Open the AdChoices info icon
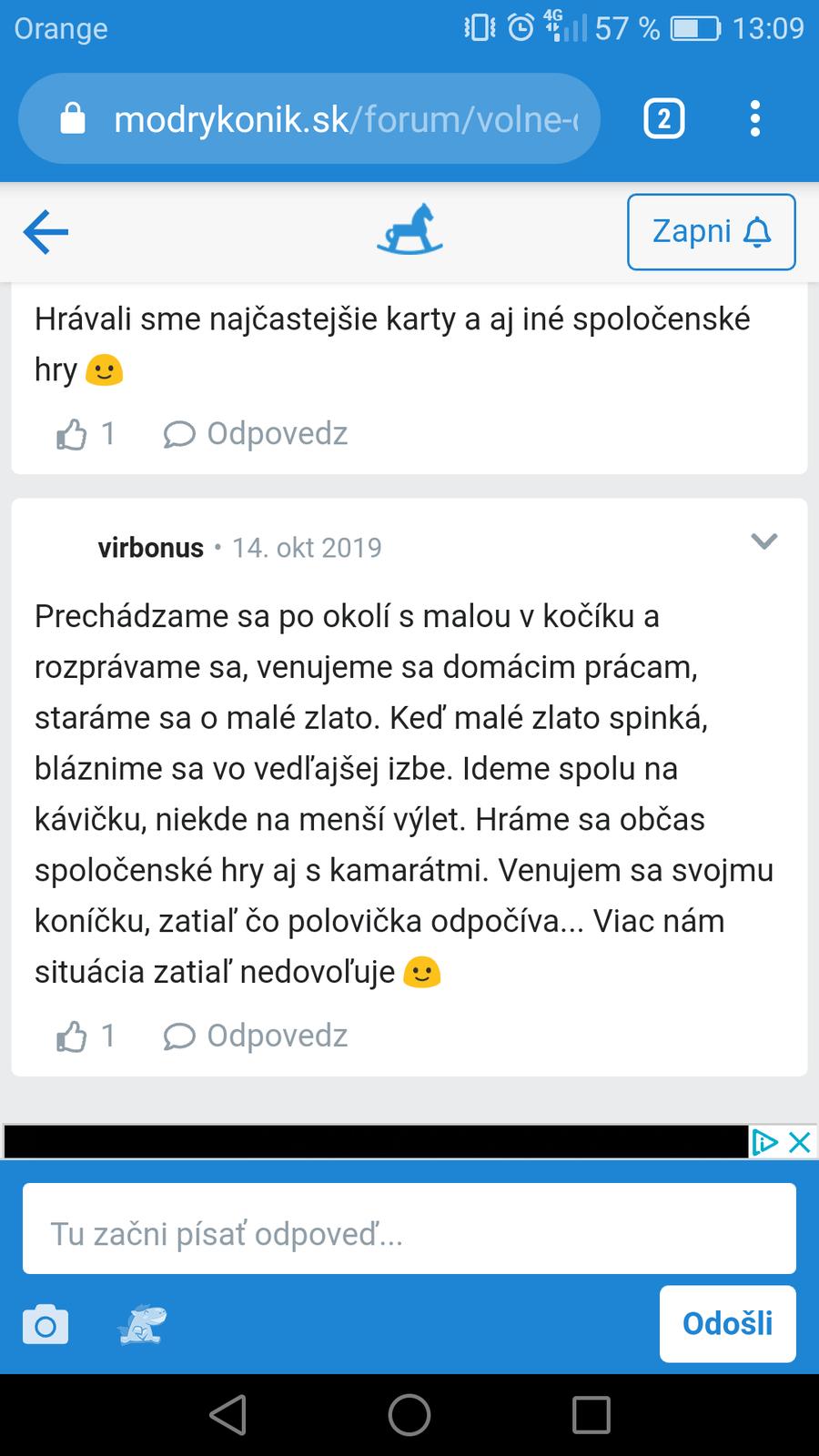The width and height of the screenshot is (819, 1456). (764, 1142)
